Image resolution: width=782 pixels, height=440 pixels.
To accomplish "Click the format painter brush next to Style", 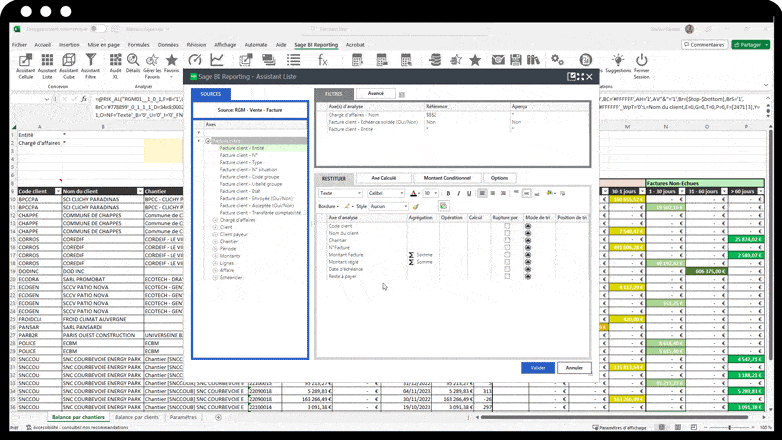I will point(415,206).
